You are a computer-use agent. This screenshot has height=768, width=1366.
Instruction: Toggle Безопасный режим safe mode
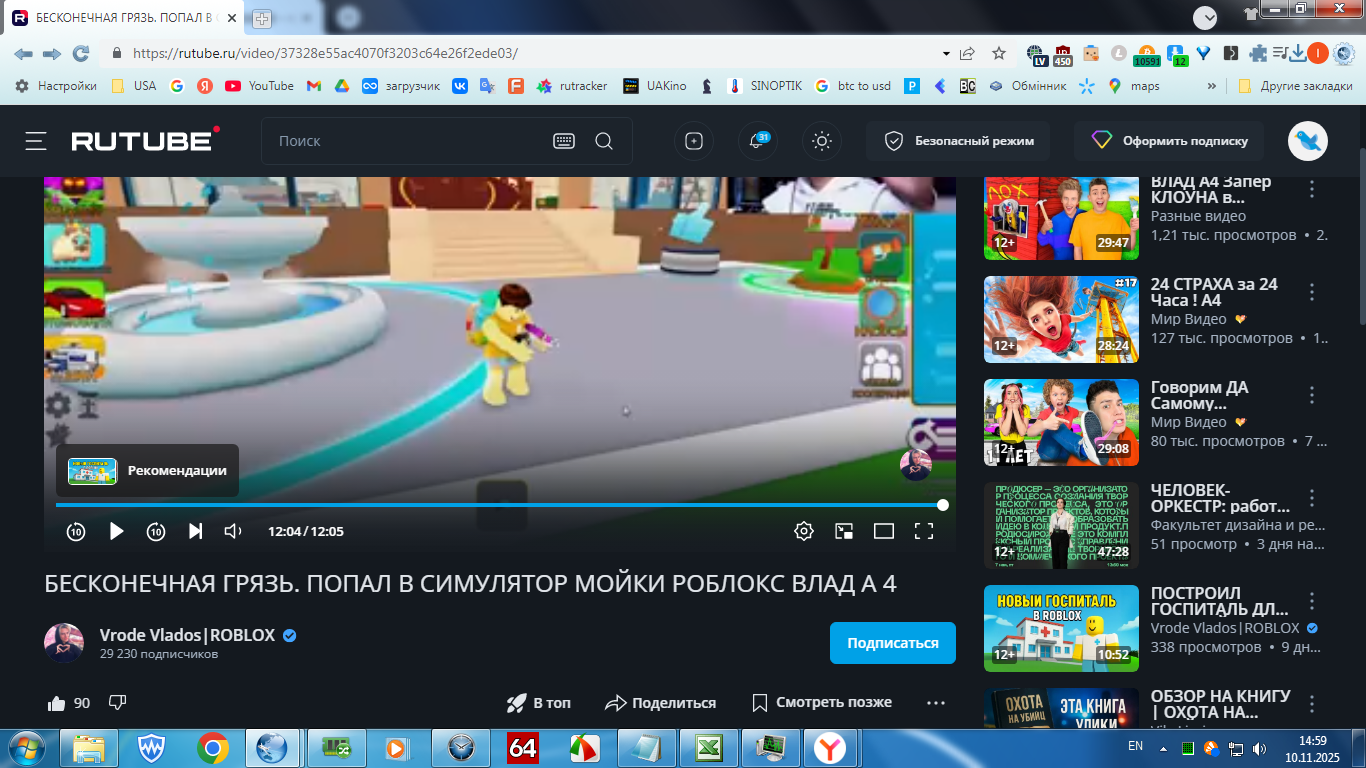tap(960, 141)
